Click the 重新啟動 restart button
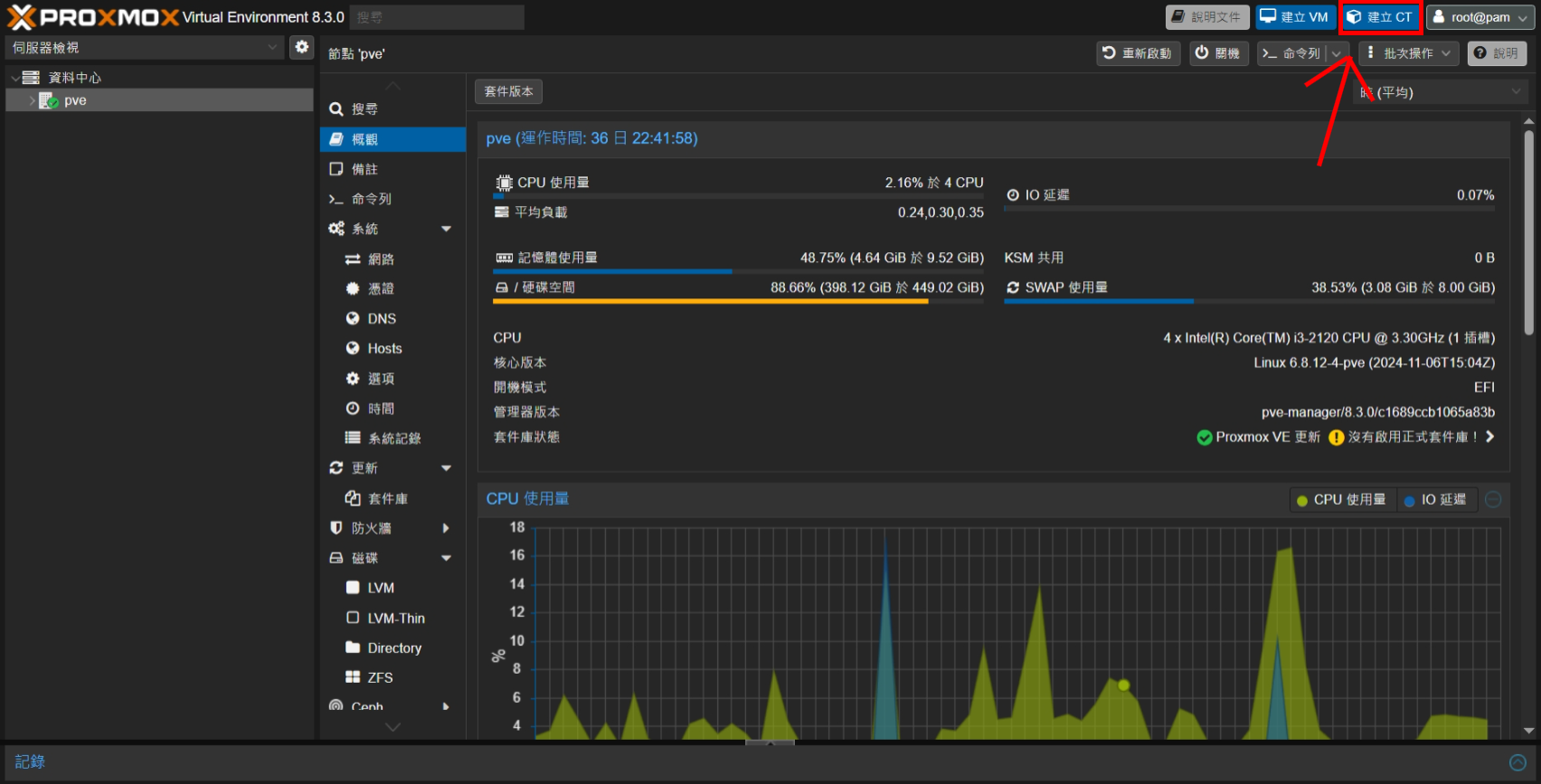Image resolution: width=1541 pixels, height=784 pixels. point(1138,53)
